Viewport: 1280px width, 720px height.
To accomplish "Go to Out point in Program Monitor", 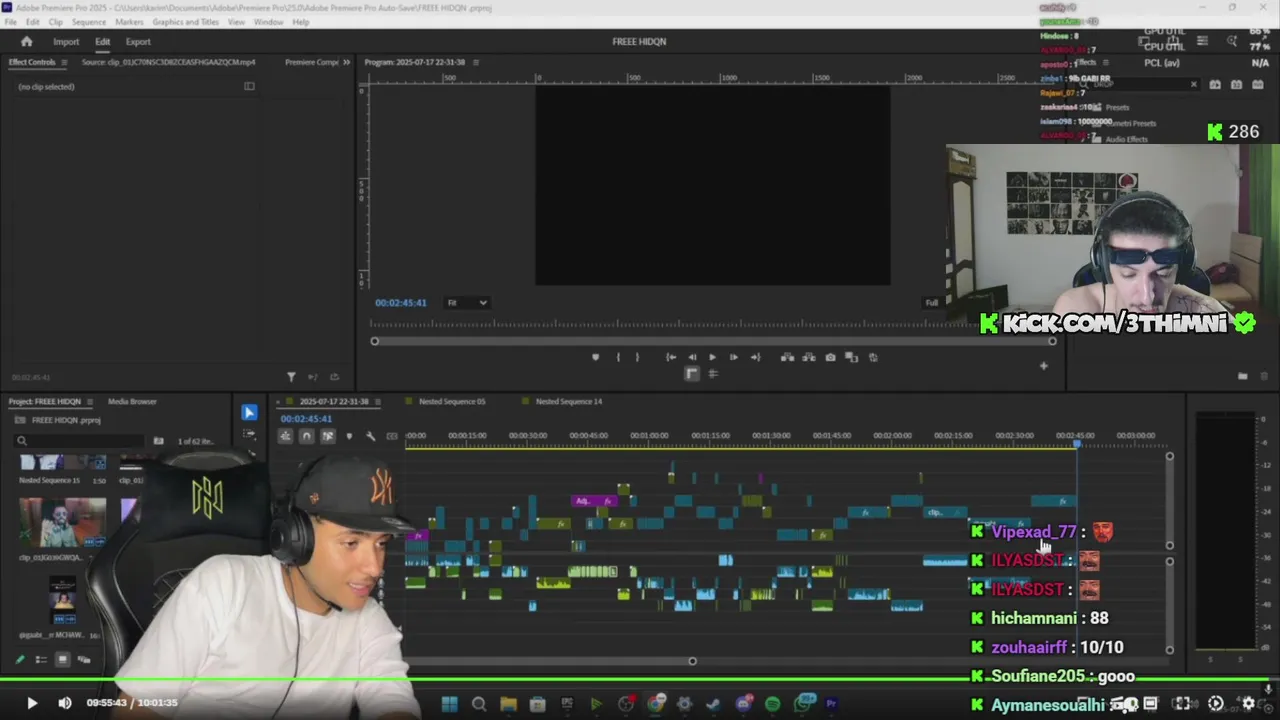I will pyautogui.click(x=755, y=357).
